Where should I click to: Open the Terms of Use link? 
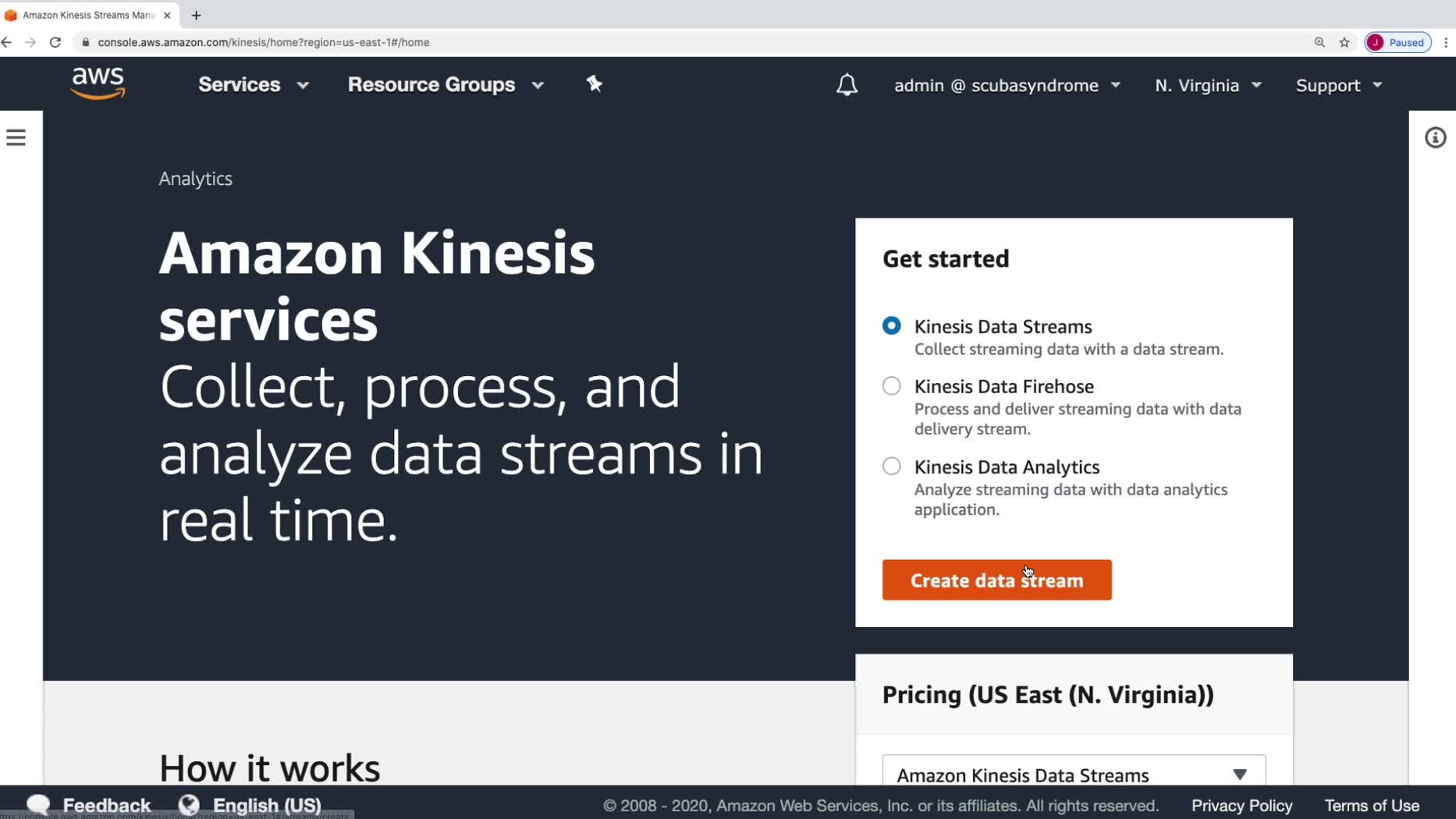1372,805
